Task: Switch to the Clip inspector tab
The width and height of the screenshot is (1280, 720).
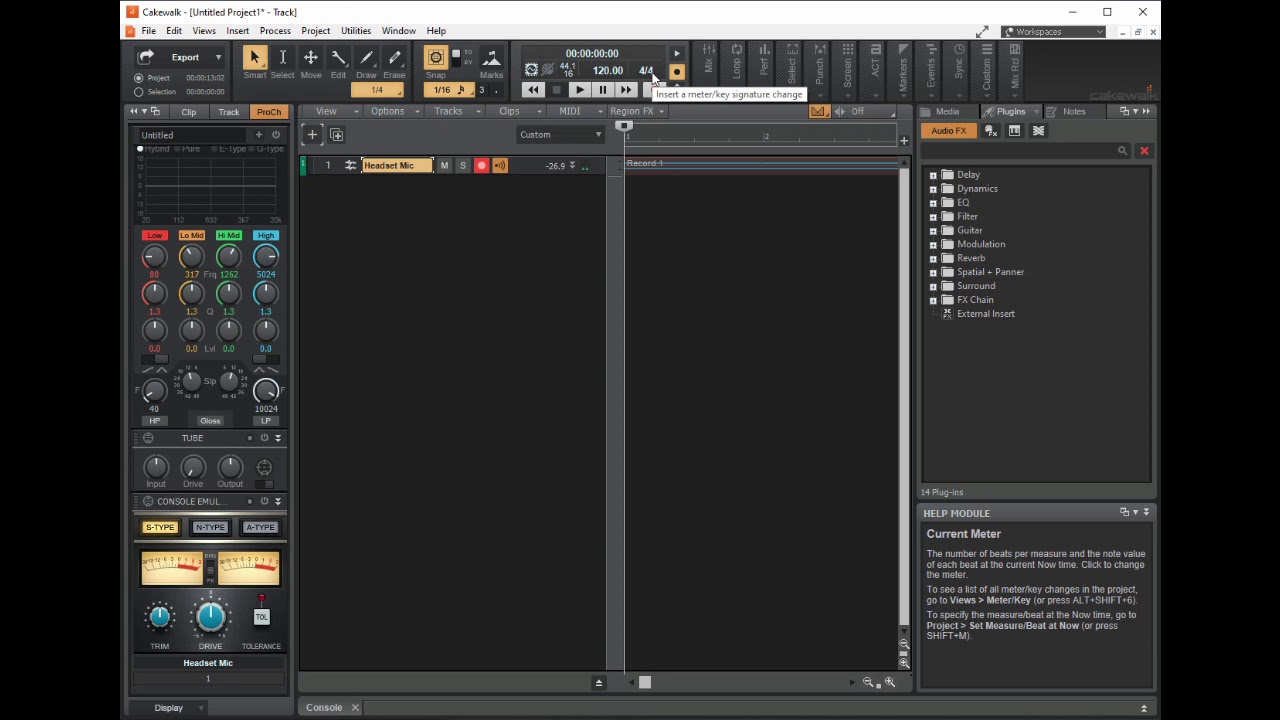Action: (189, 112)
